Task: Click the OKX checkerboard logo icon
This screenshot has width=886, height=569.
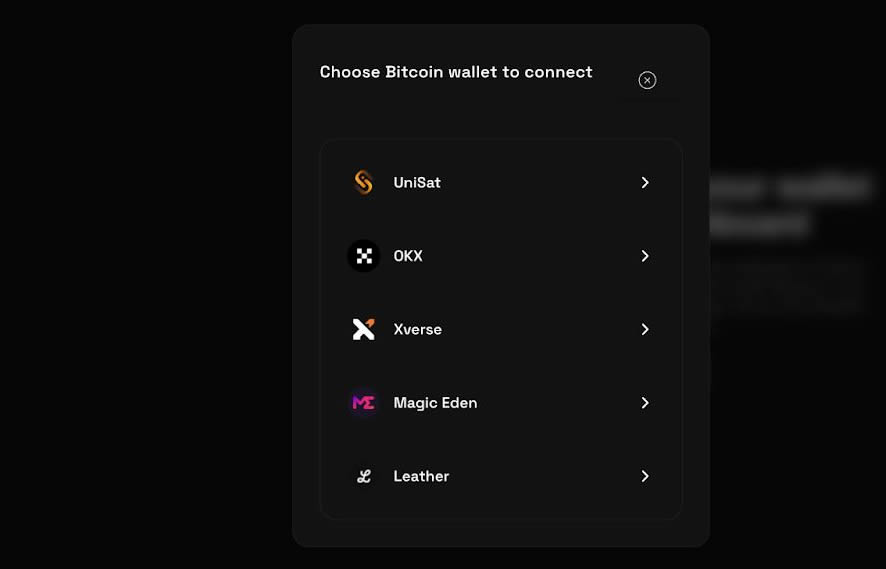Action: tap(363, 256)
